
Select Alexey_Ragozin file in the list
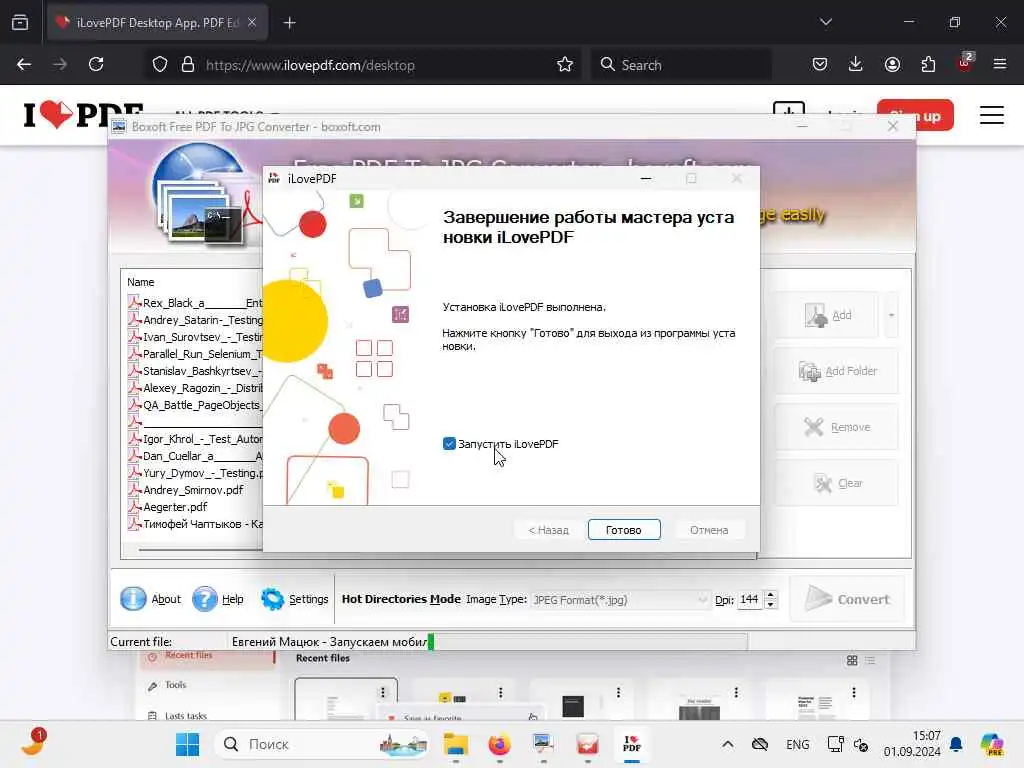tap(196, 388)
